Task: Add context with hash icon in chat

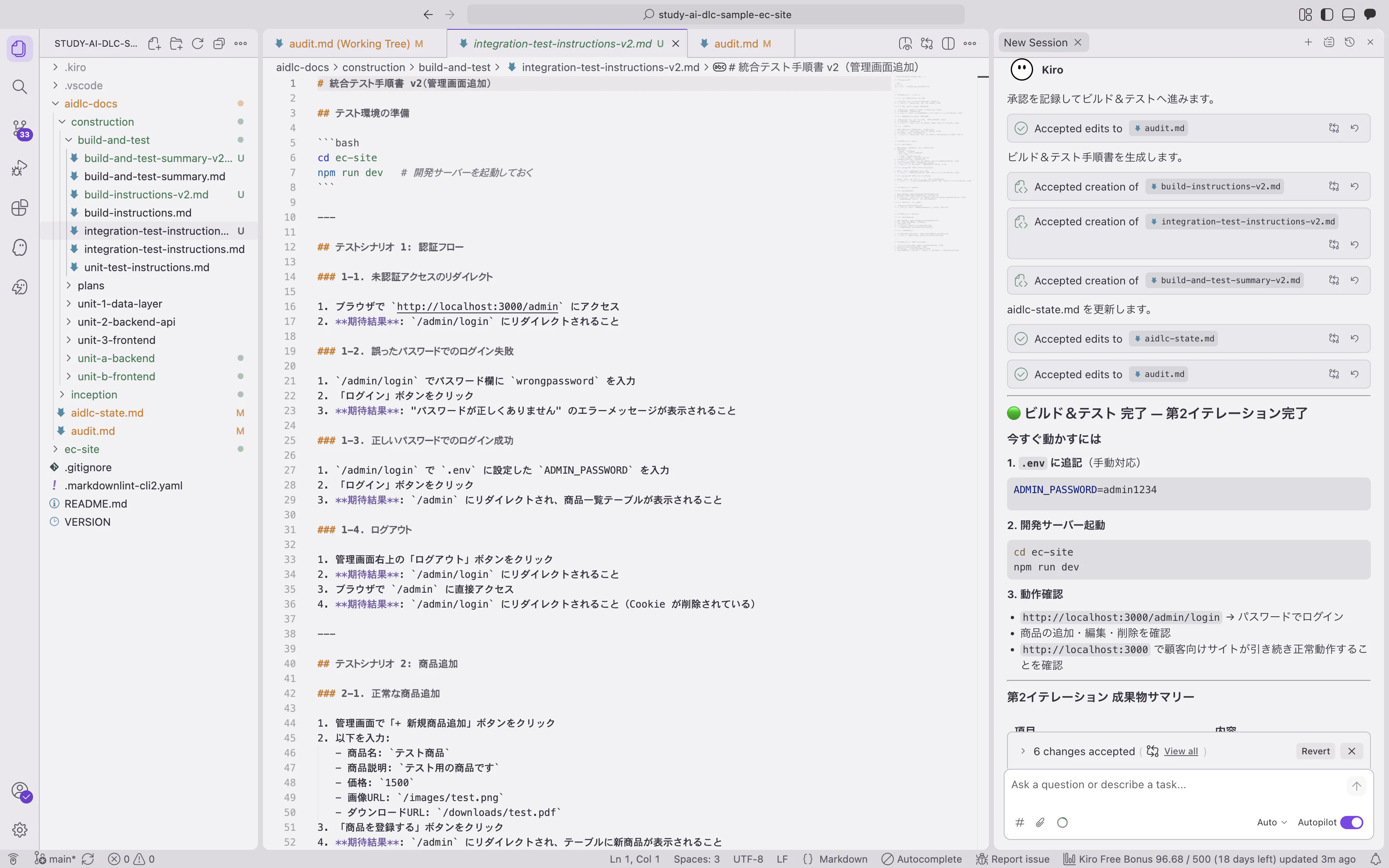Action: [1019, 822]
